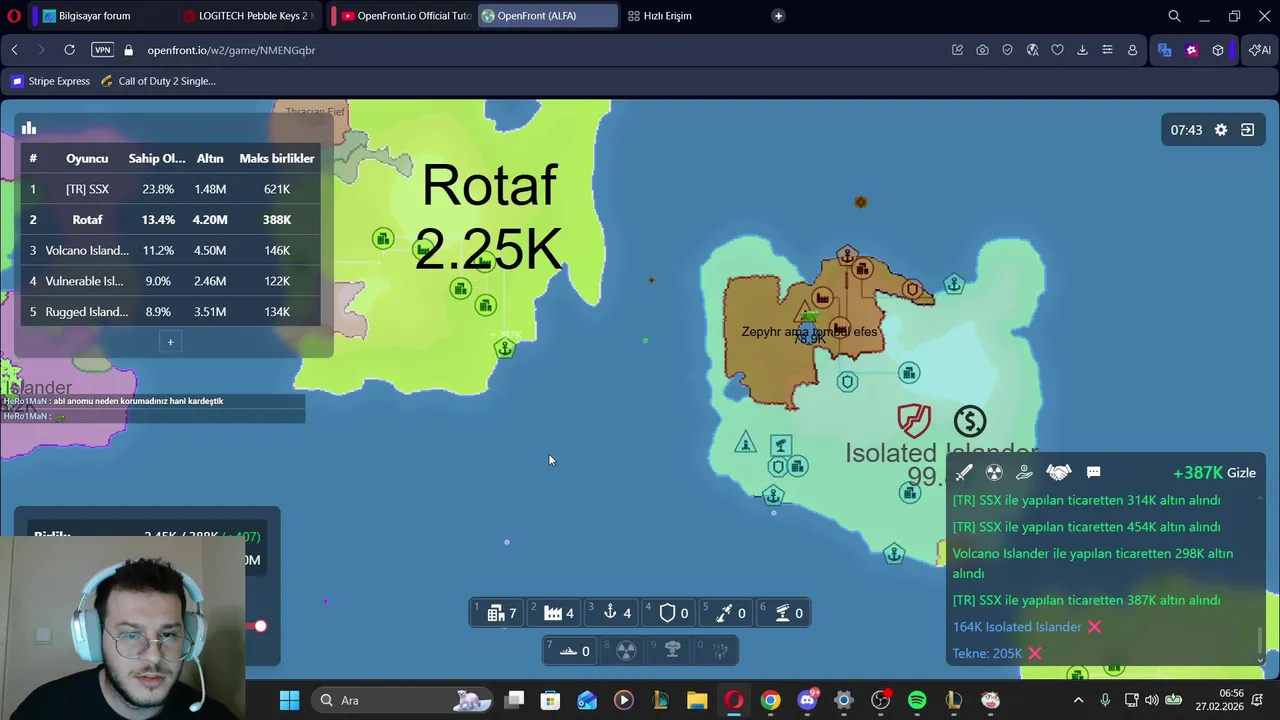This screenshot has width=1280, height=720.
Task: Select the Warship build slot
Action: click(570, 651)
